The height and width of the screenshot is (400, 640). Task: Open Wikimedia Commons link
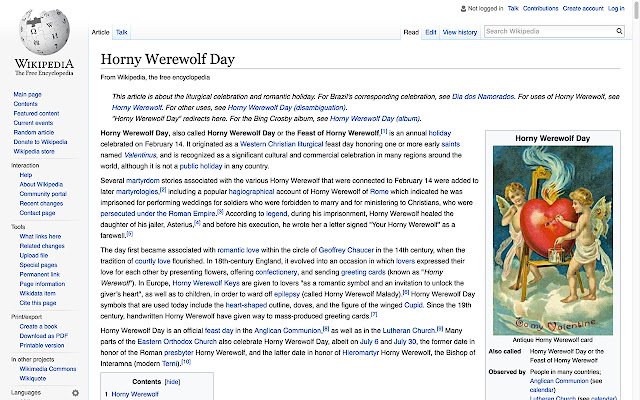point(48,369)
